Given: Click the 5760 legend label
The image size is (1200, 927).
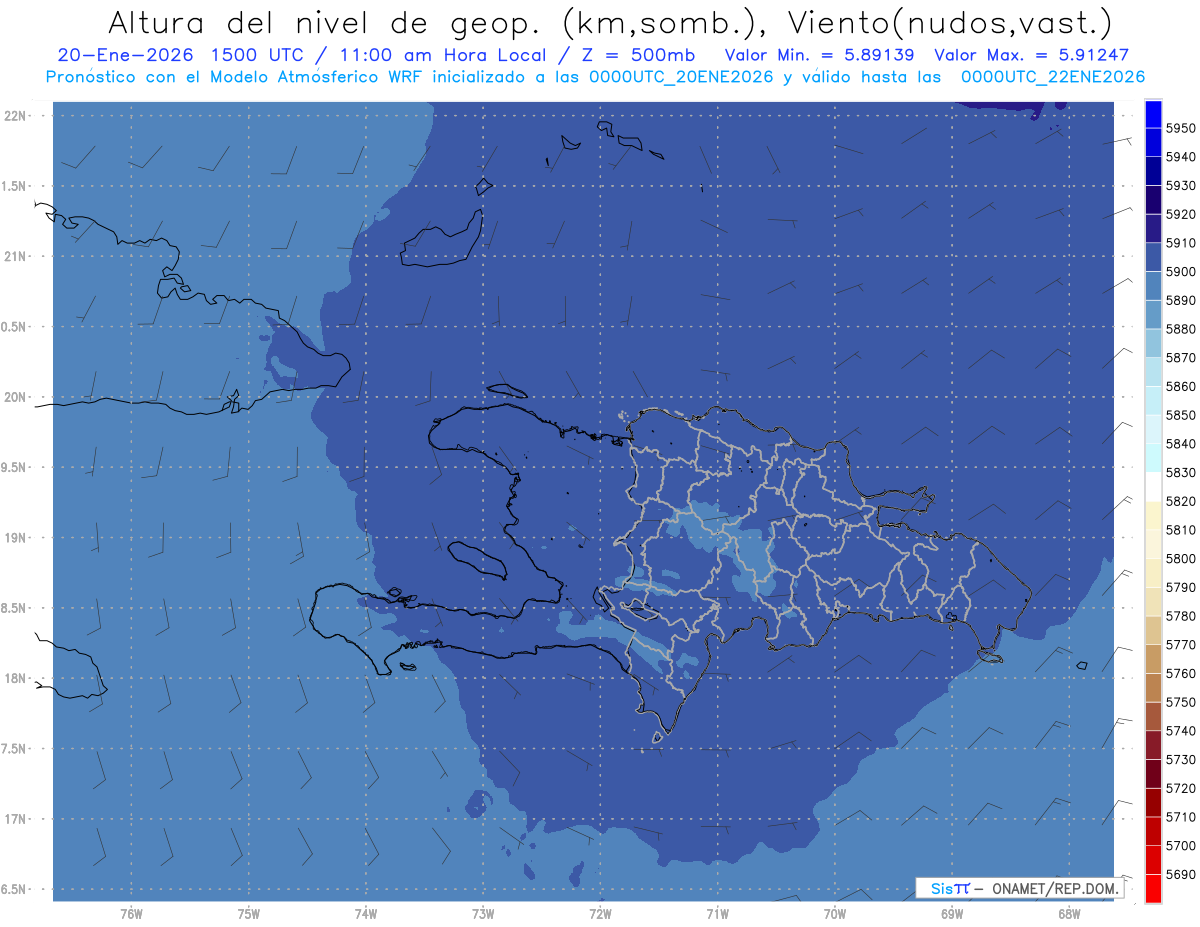Looking at the screenshot, I should click(x=1180, y=673).
